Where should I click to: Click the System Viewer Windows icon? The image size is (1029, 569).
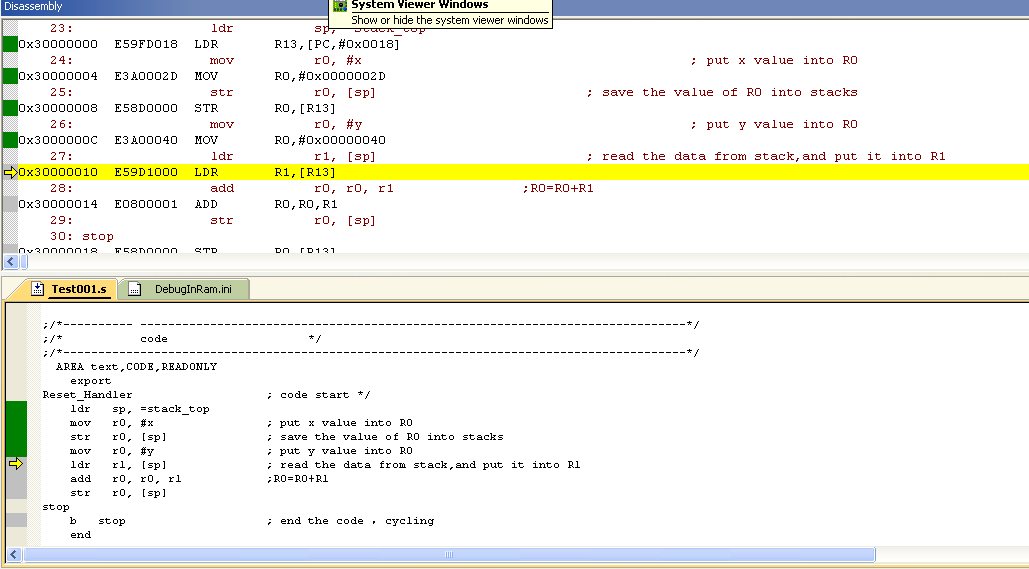[340, 5]
